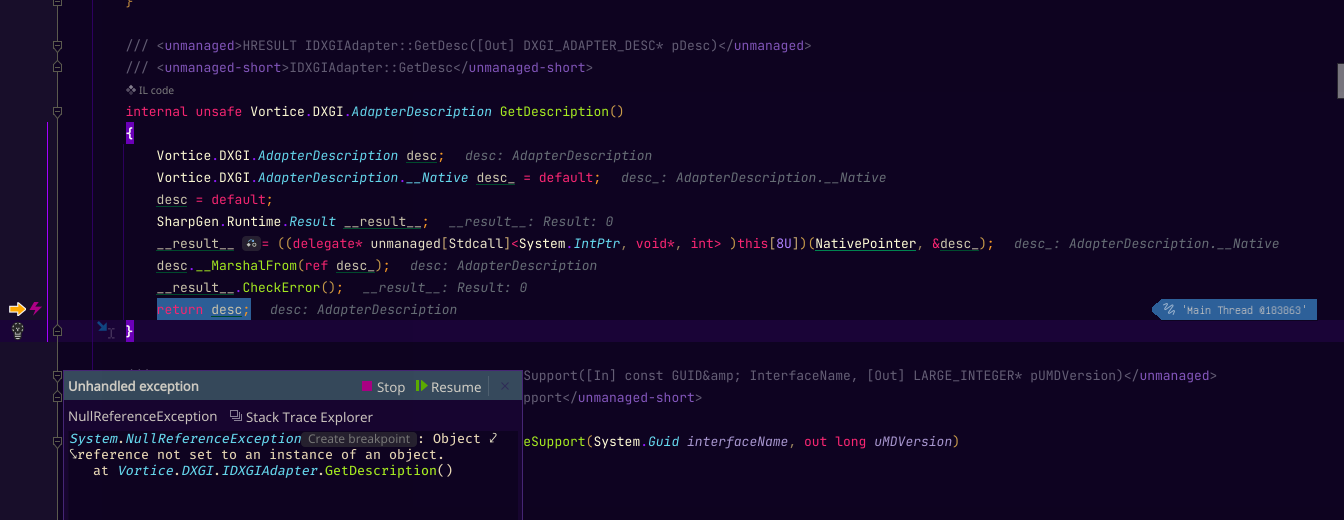Click the pink exception lightning bolt icon
This screenshot has width=1344, height=520.
coord(36,309)
